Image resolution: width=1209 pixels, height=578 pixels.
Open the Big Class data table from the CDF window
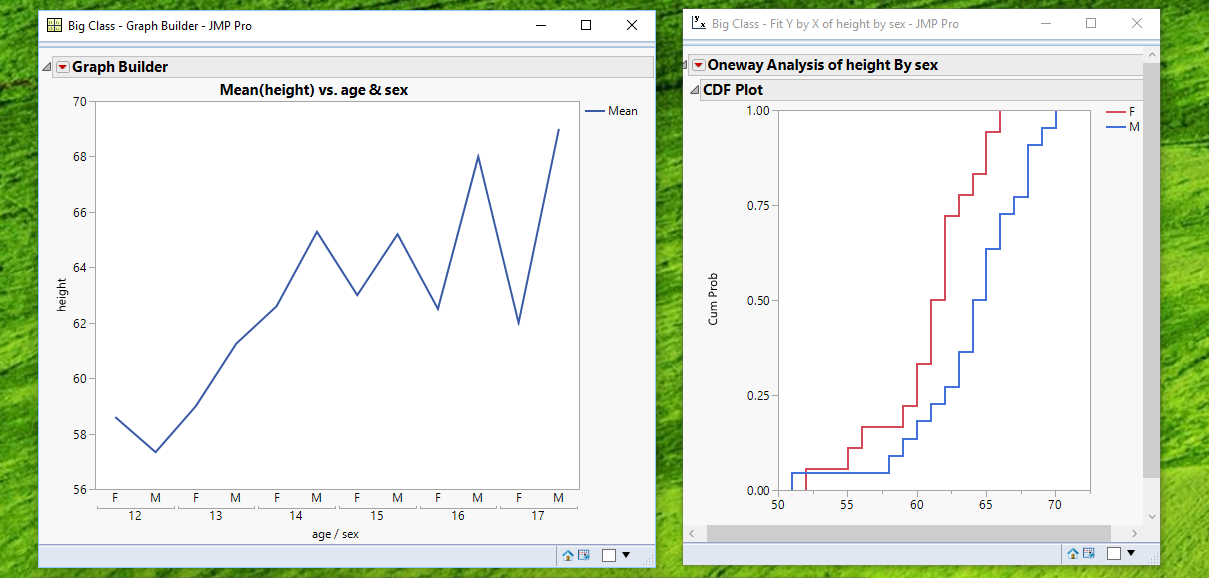[1090, 552]
